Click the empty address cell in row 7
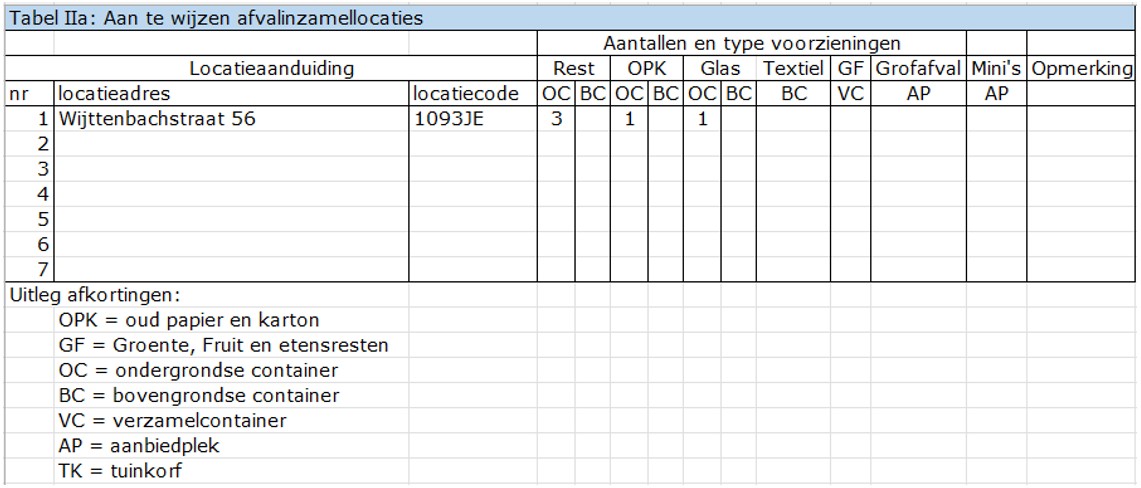Image resolution: width=1141 pixels, height=488 pixels. click(230, 269)
